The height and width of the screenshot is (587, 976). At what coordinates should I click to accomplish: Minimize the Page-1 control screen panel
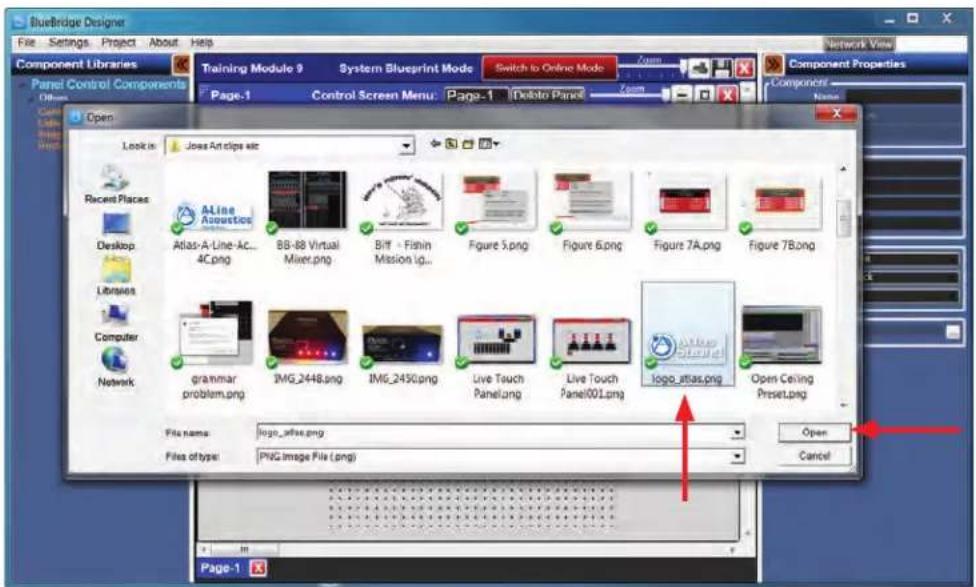point(683,95)
